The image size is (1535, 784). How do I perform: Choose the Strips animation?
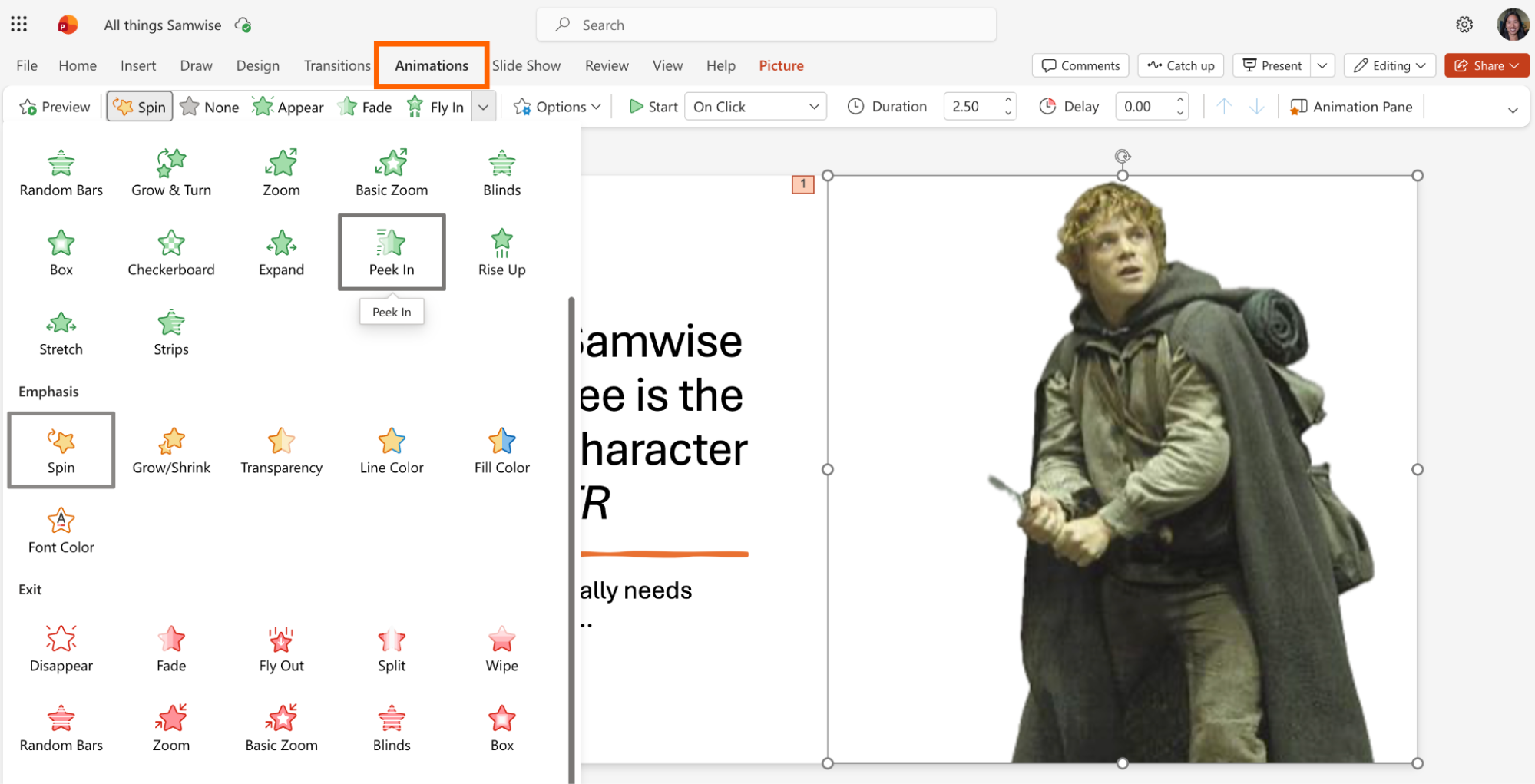[170, 333]
